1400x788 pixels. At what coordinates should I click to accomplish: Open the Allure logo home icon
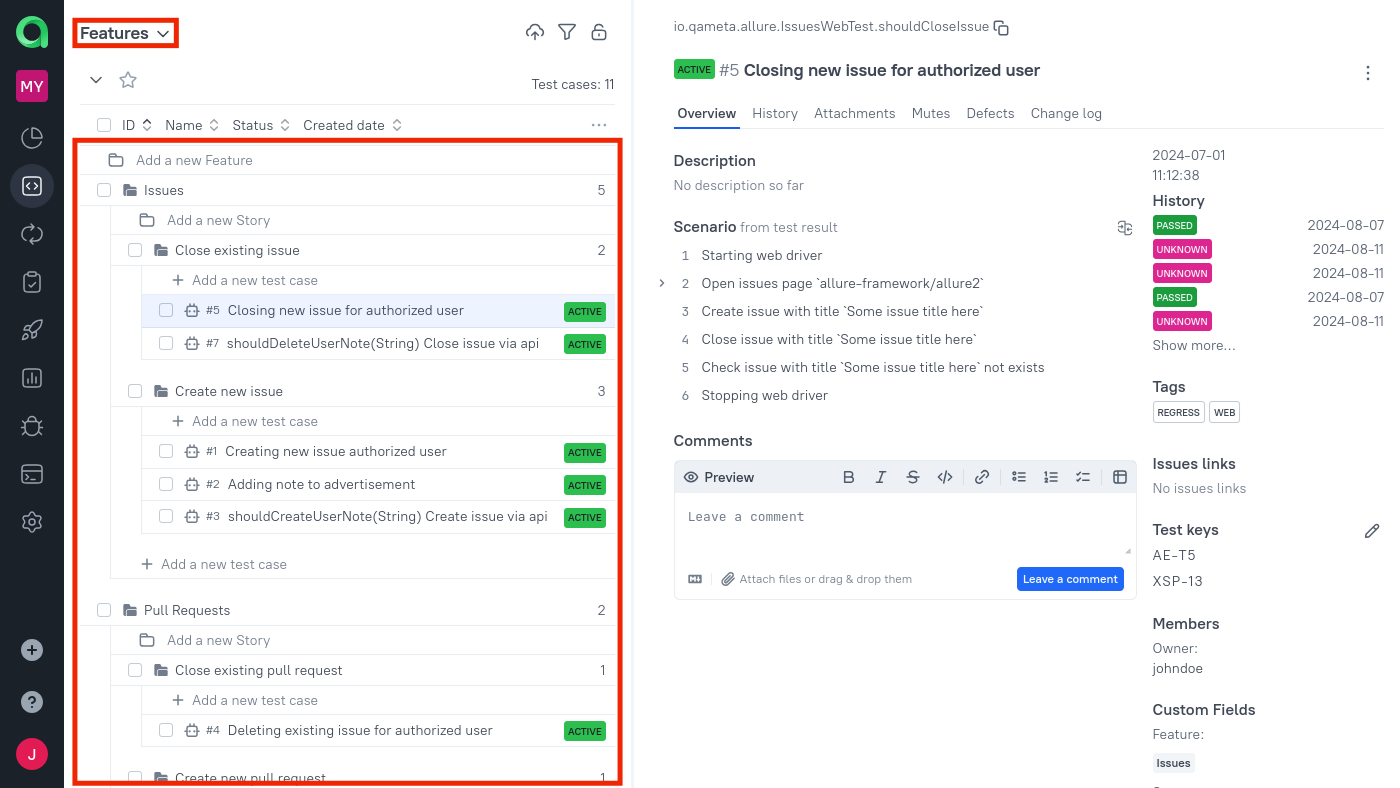(x=32, y=33)
